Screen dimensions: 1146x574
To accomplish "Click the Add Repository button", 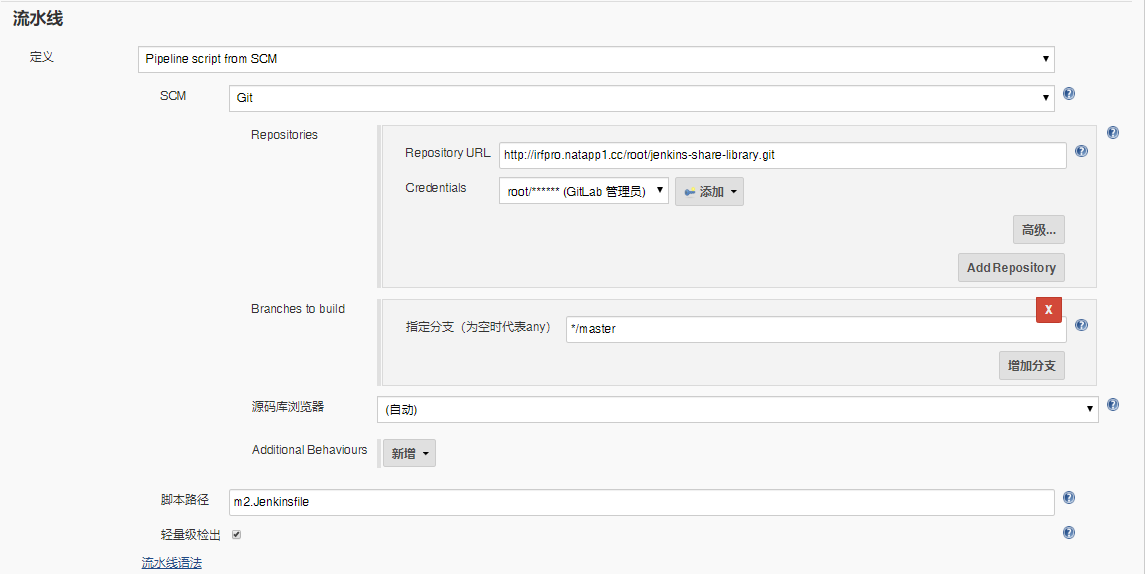I will [x=1011, y=268].
